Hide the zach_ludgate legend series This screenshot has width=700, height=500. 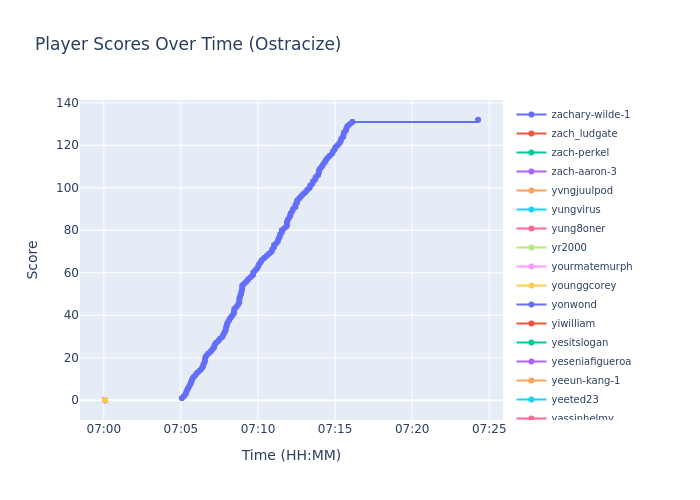pos(584,134)
